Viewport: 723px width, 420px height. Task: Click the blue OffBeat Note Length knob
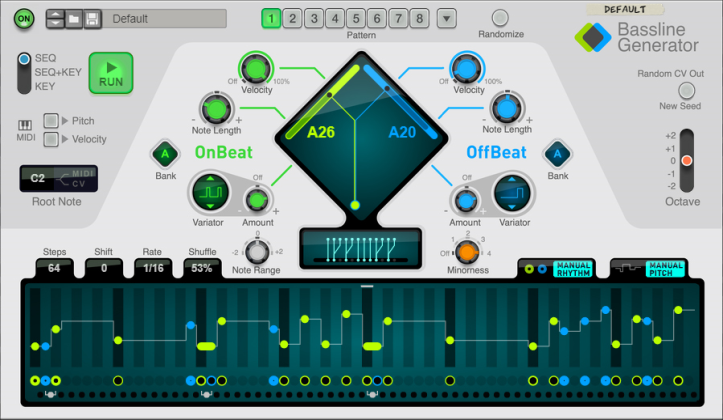tap(506, 106)
